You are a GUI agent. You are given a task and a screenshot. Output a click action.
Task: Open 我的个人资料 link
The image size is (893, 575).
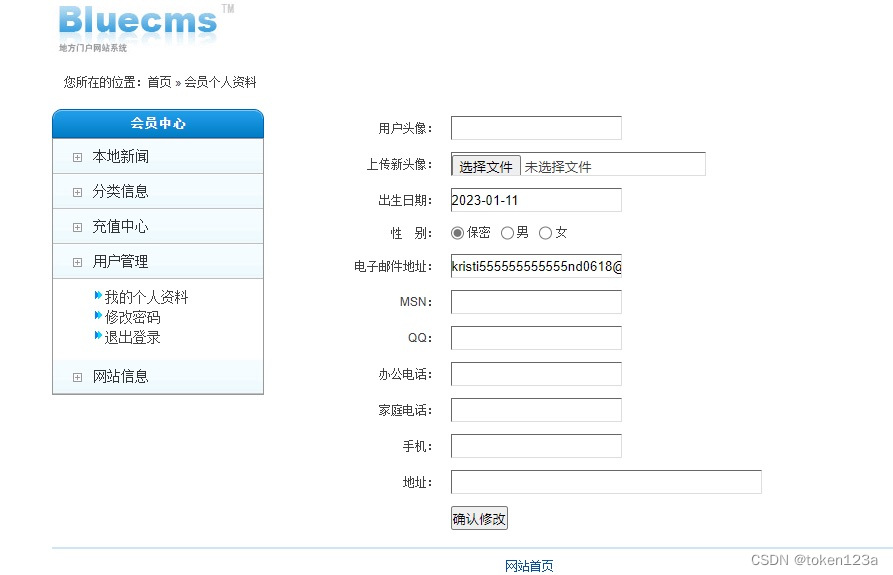pyautogui.click(x=146, y=297)
